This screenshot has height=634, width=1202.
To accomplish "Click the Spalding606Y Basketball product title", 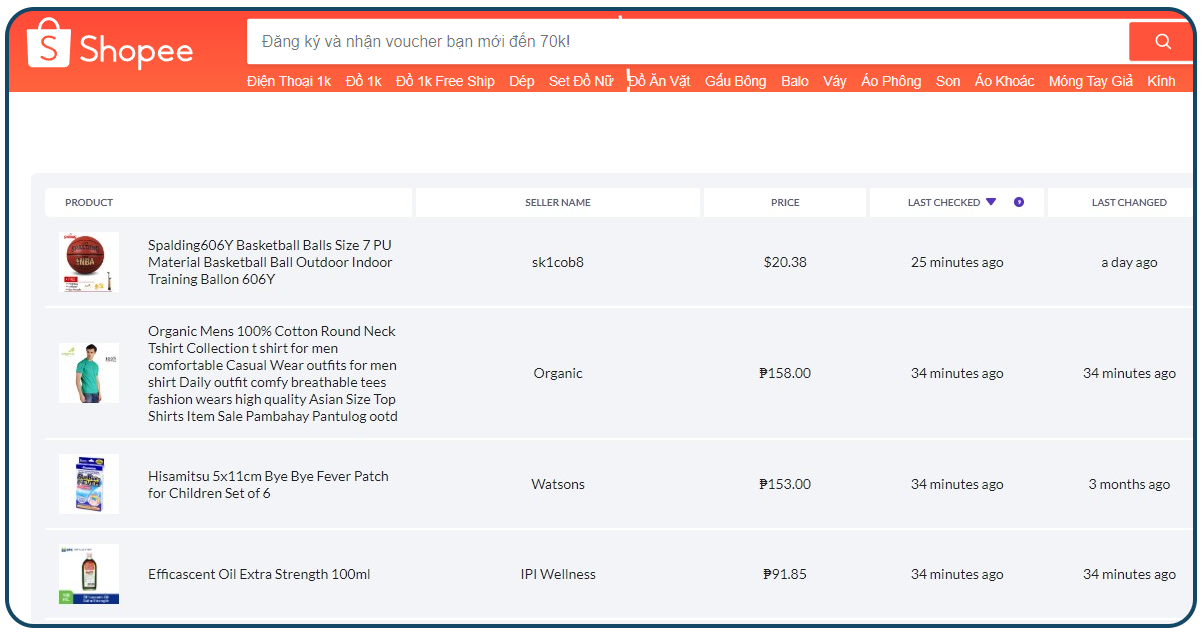I will (x=270, y=262).
